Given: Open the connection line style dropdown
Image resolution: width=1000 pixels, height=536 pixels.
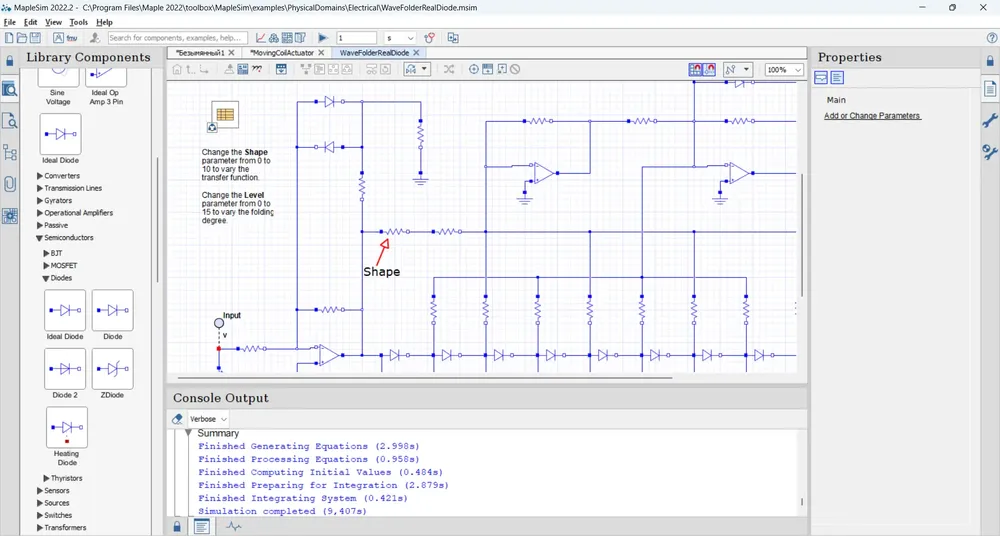Looking at the screenshot, I should click(x=738, y=70).
